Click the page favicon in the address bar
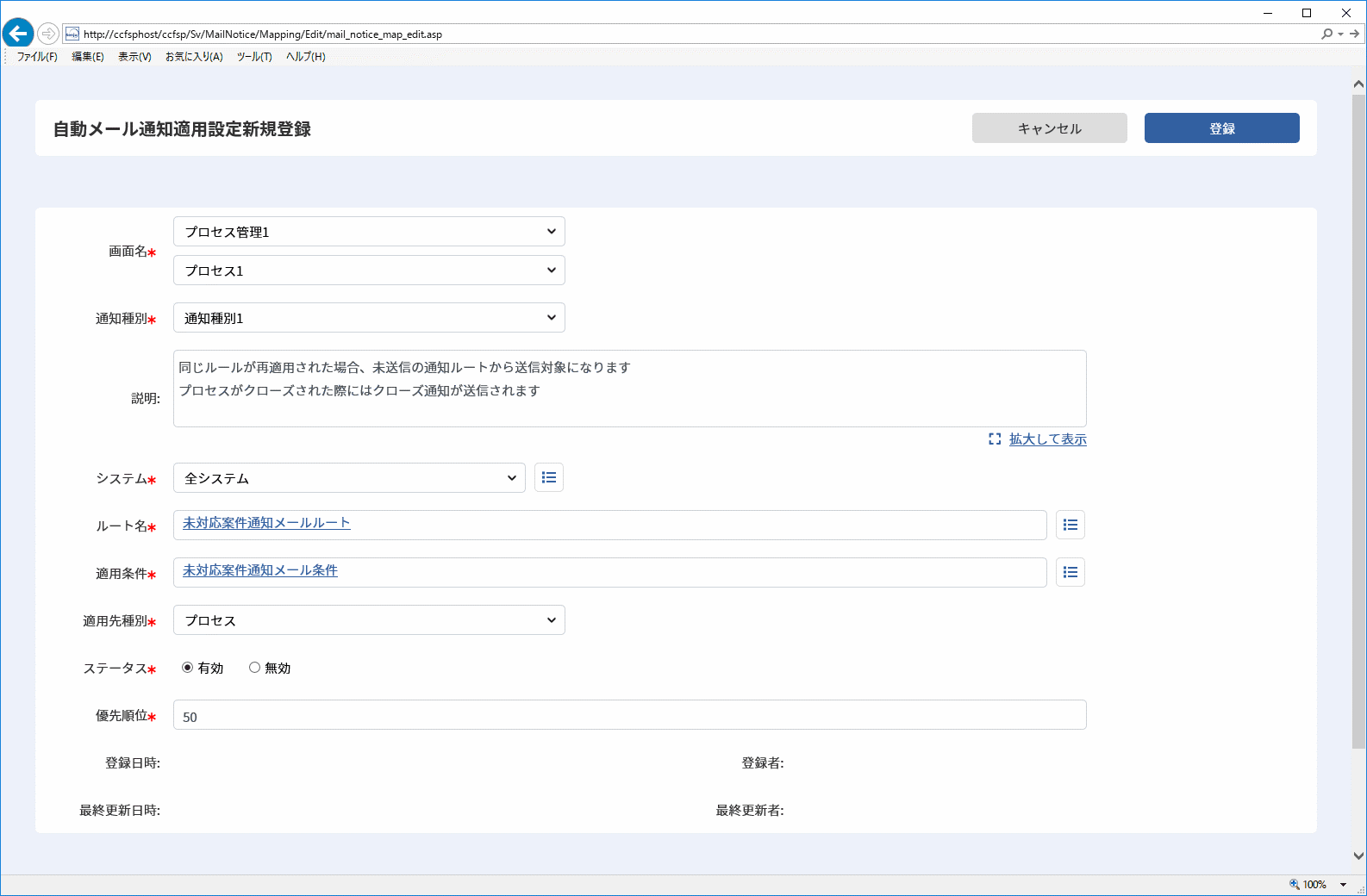The height and width of the screenshot is (896, 1367). click(72, 34)
